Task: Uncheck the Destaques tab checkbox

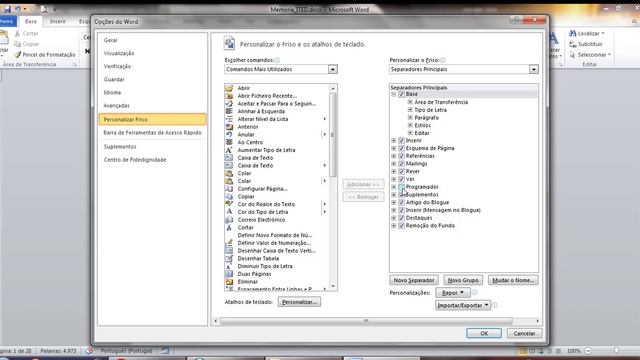Action: 401,218
